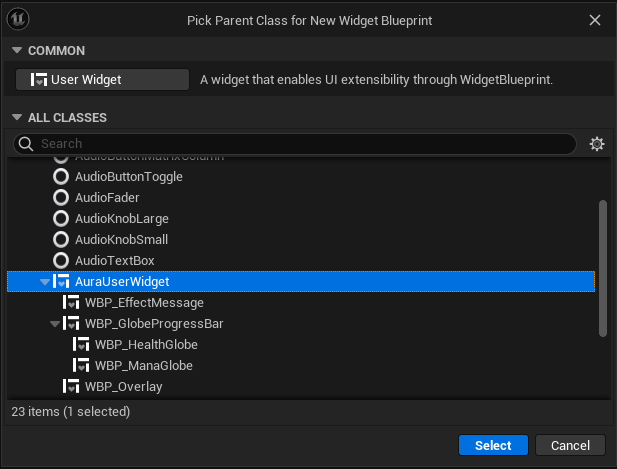Click the class list vertical scrollbar
The image size is (617, 469).
coord(602,267)
